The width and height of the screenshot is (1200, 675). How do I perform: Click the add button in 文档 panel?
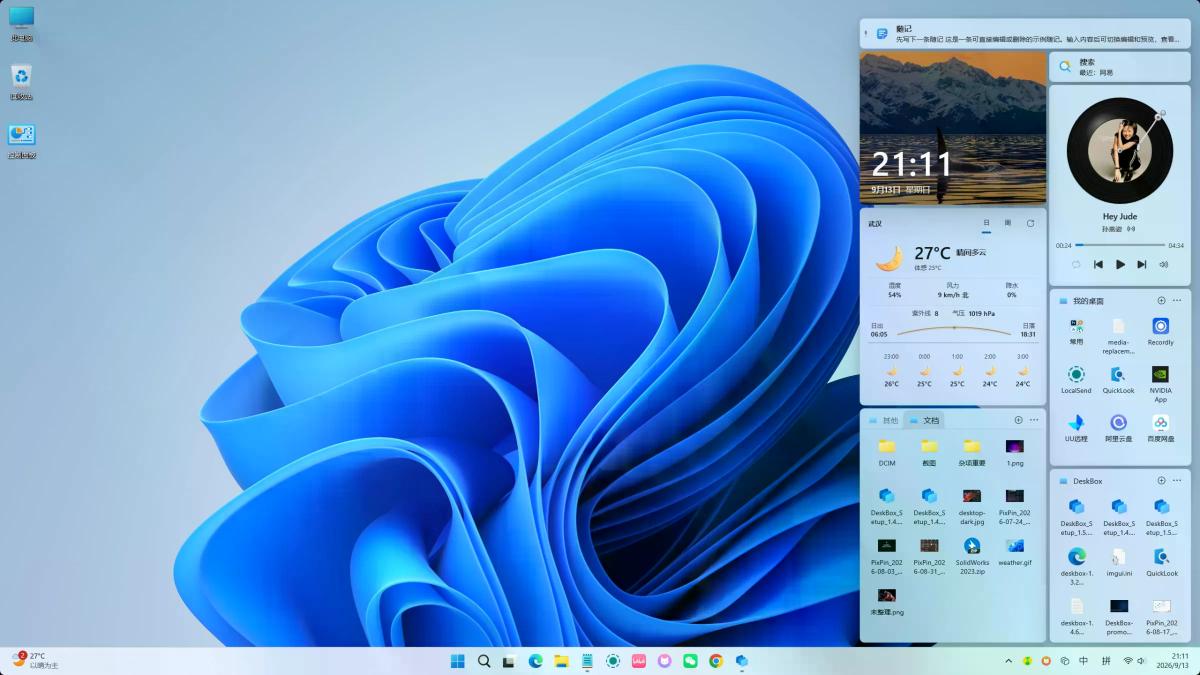pyautogui.click(x=1018, y=420)
